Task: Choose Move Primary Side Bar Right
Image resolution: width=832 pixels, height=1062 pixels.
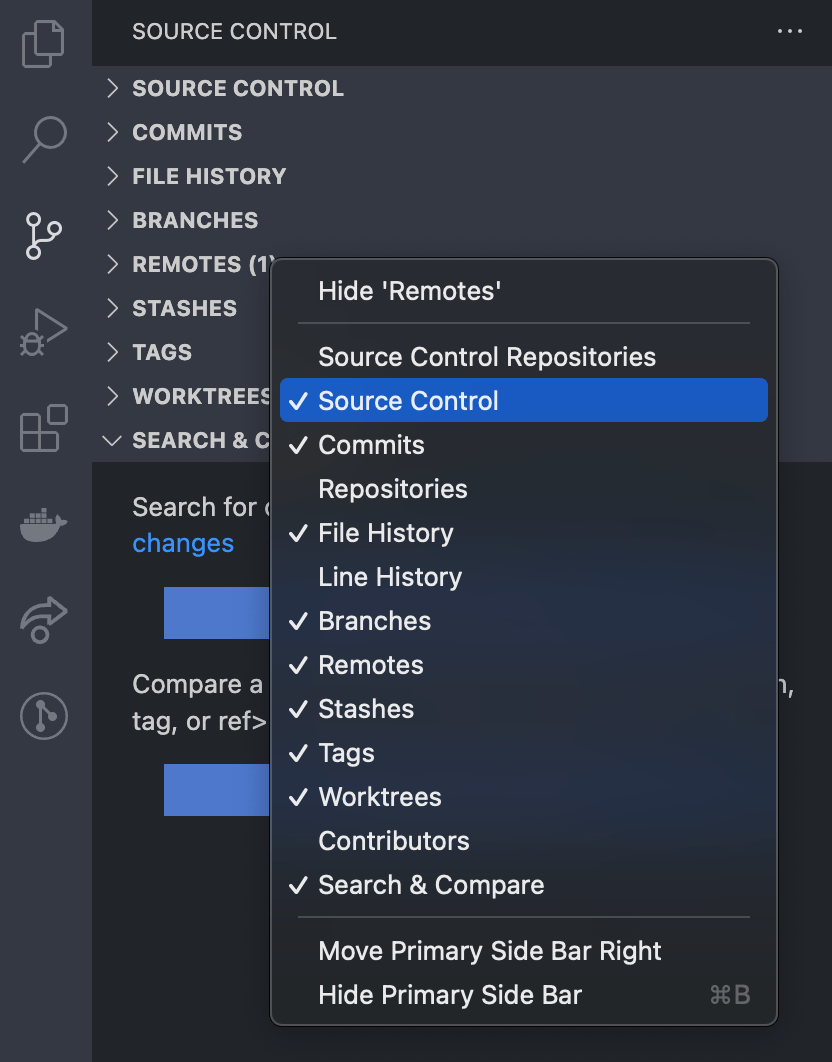Action: tap(490, 951)
